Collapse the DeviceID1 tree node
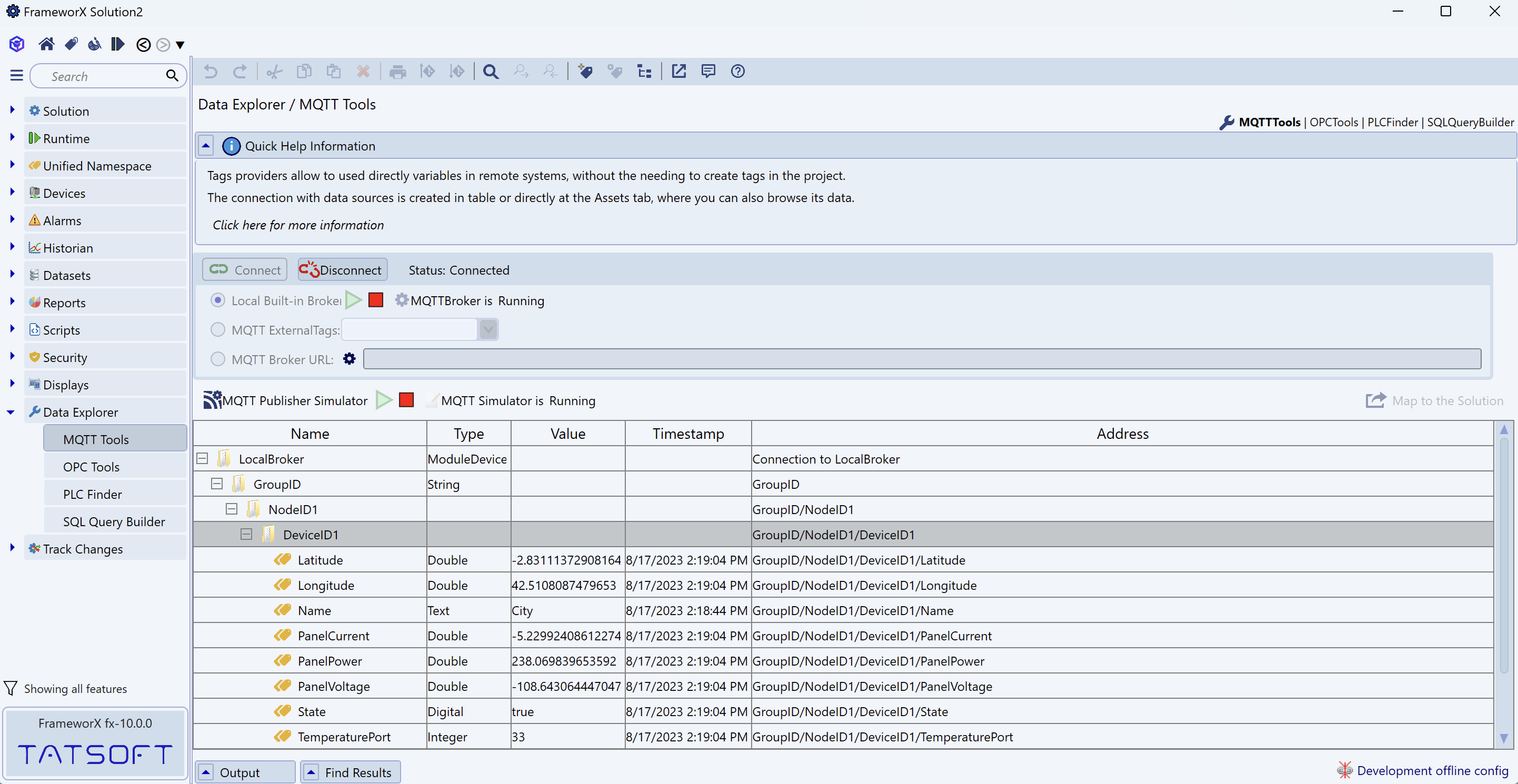This screenshot has height=784, width=1518. (x=246, y=534)
